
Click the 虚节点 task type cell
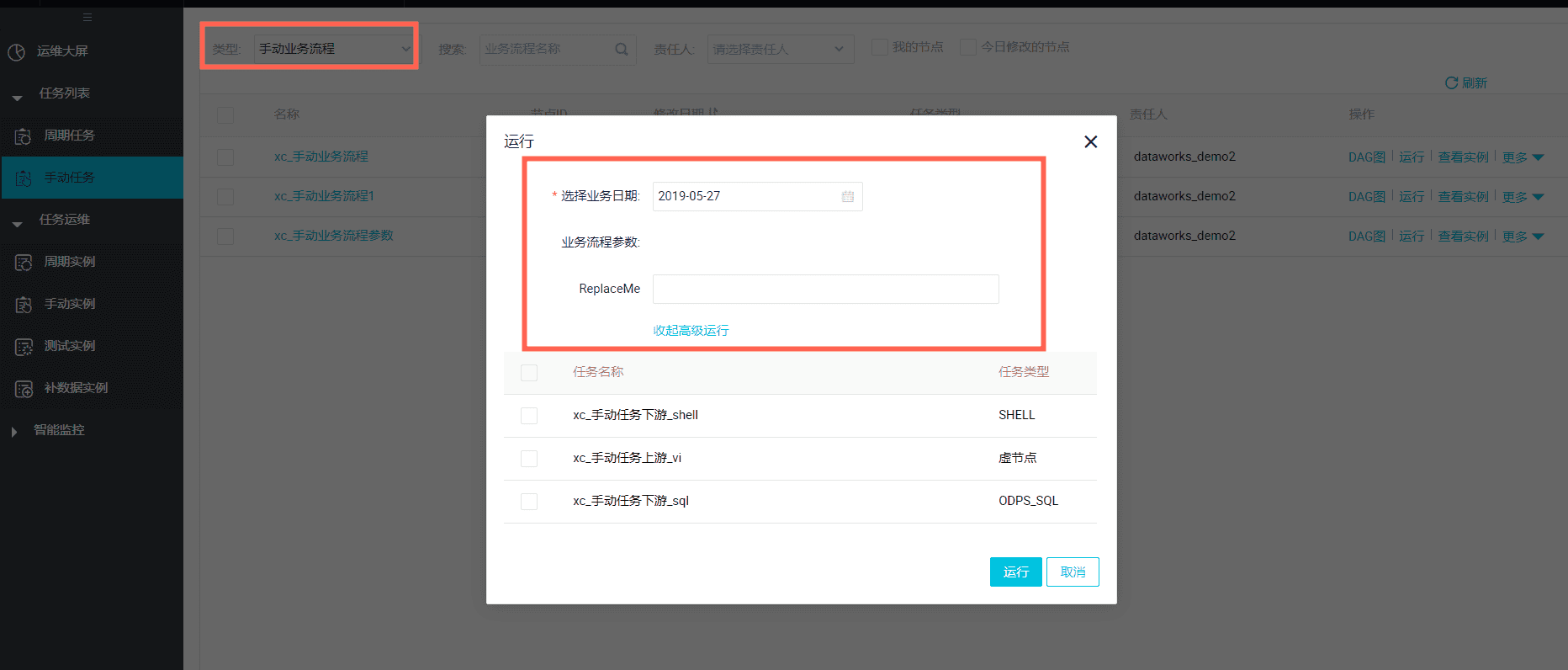click(1018, 458)
